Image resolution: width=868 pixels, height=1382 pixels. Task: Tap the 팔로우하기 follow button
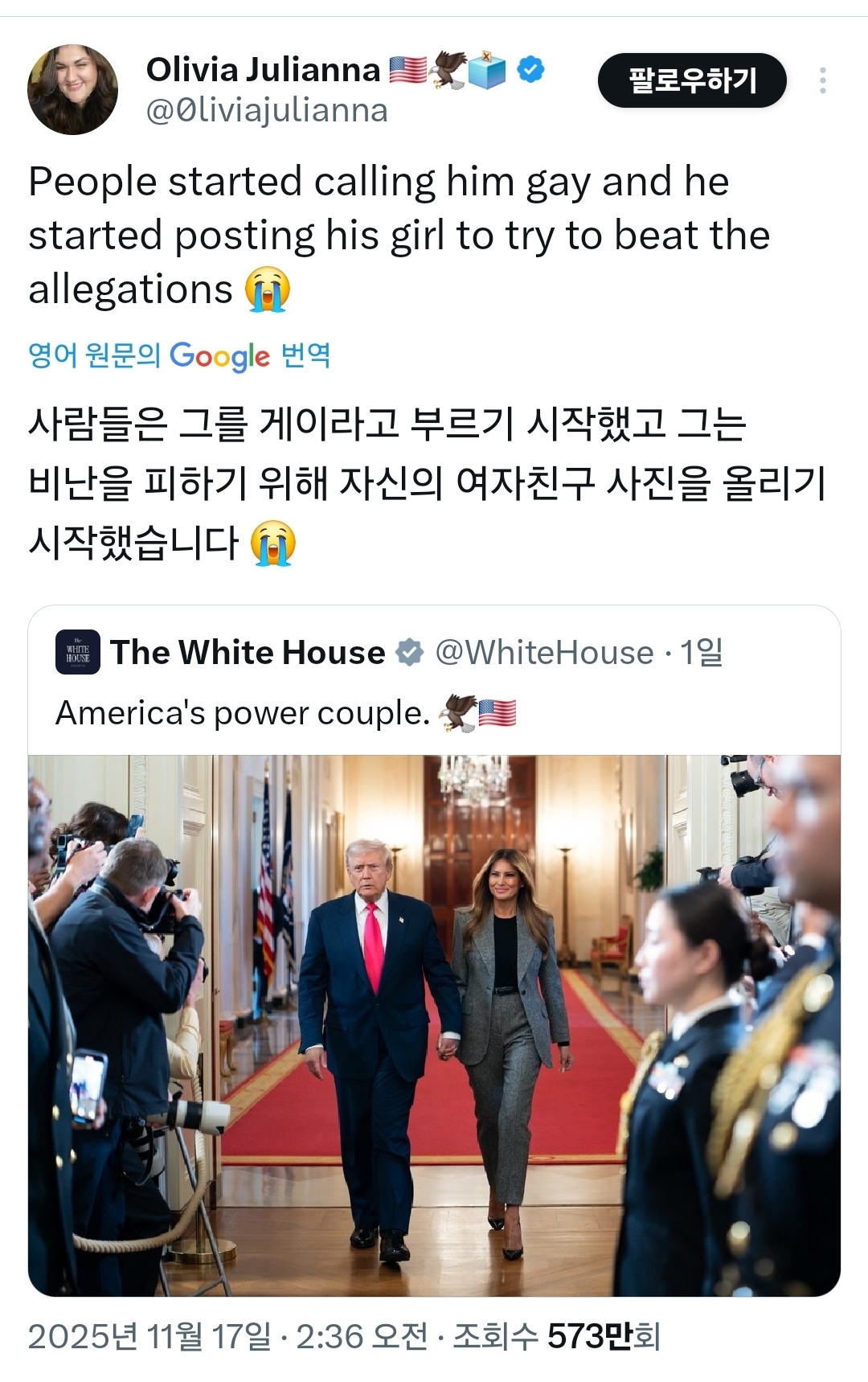[692, 80]
